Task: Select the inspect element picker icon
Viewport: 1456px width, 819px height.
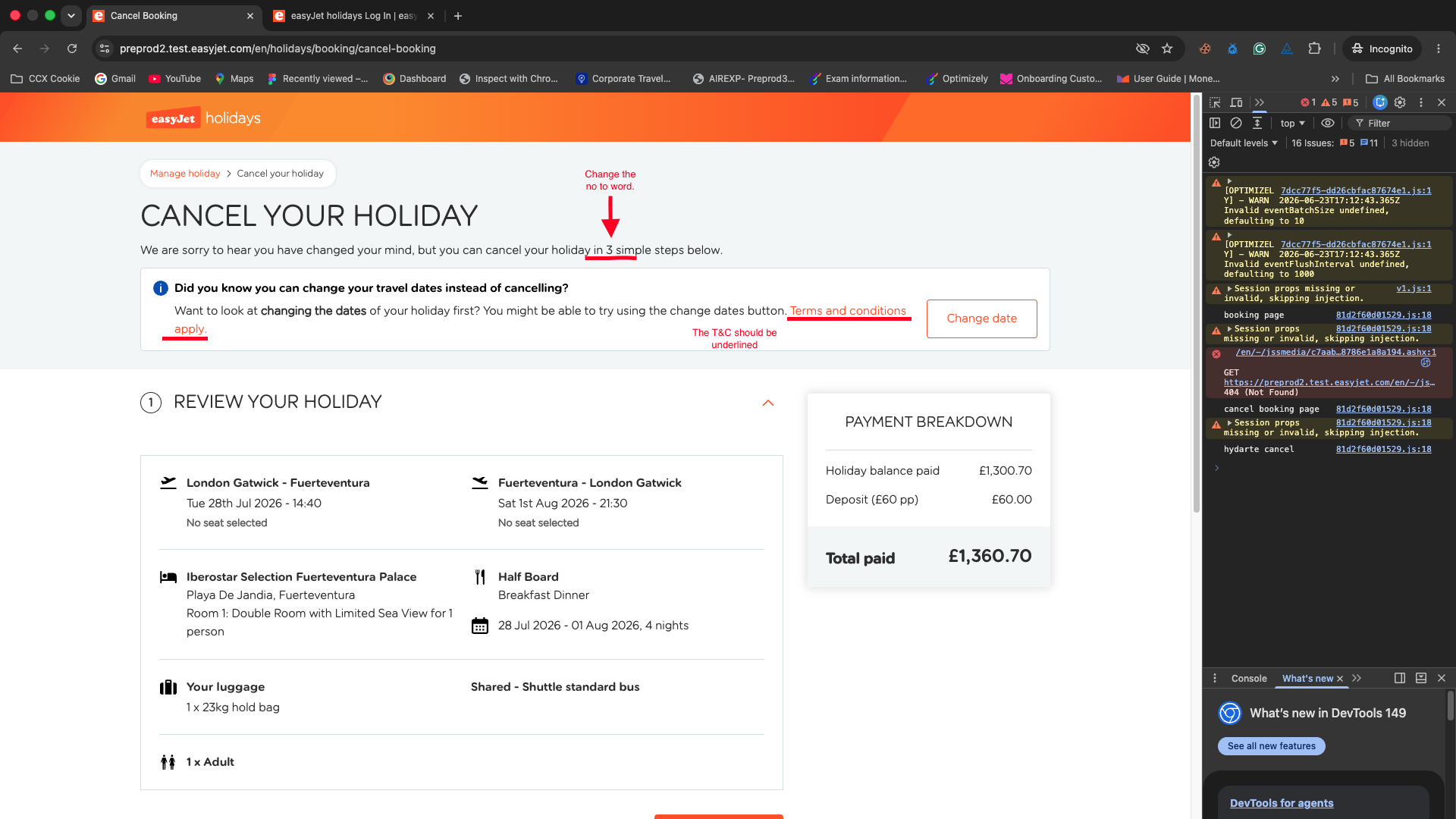Action: 1215,102
